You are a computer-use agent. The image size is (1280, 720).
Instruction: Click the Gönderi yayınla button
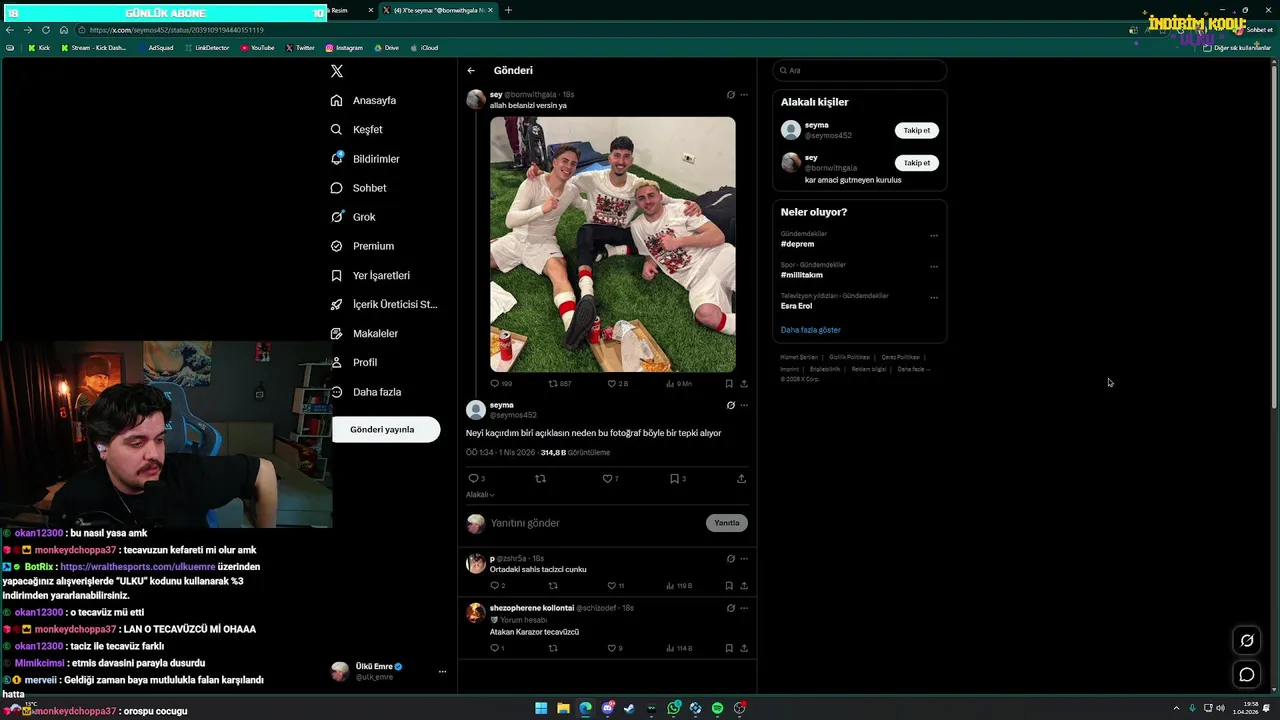tap(386, 429)
